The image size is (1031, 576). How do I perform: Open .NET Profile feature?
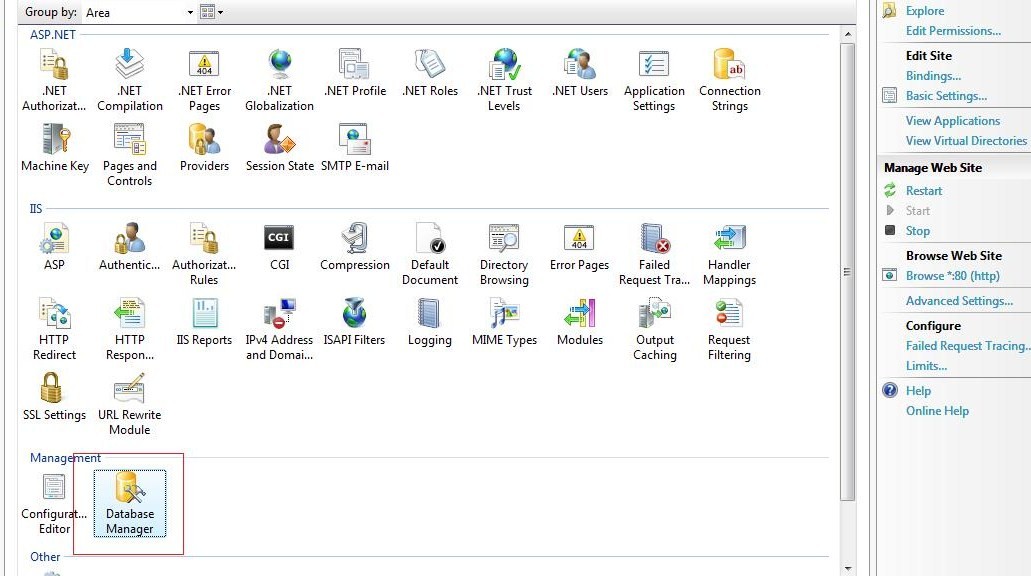tap(355, 73)
